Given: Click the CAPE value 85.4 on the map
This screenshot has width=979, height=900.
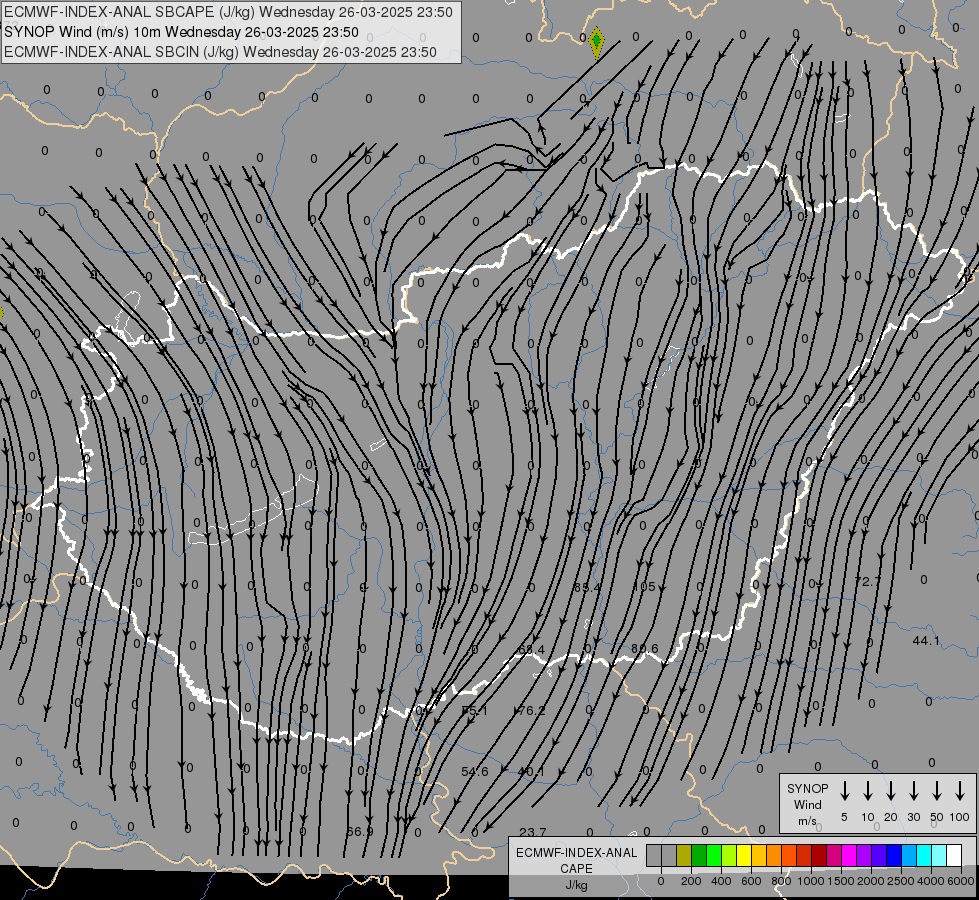Looking at the screenshot, I should 587,586.
